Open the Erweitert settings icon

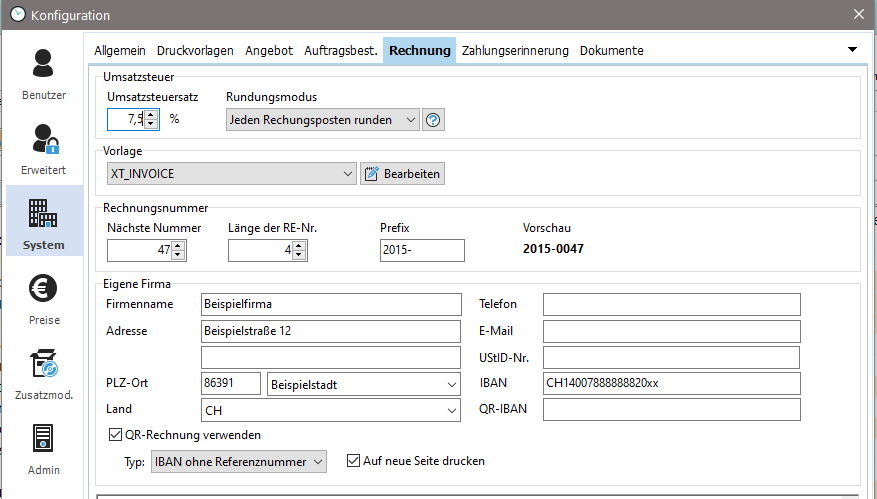pos(44,149)
